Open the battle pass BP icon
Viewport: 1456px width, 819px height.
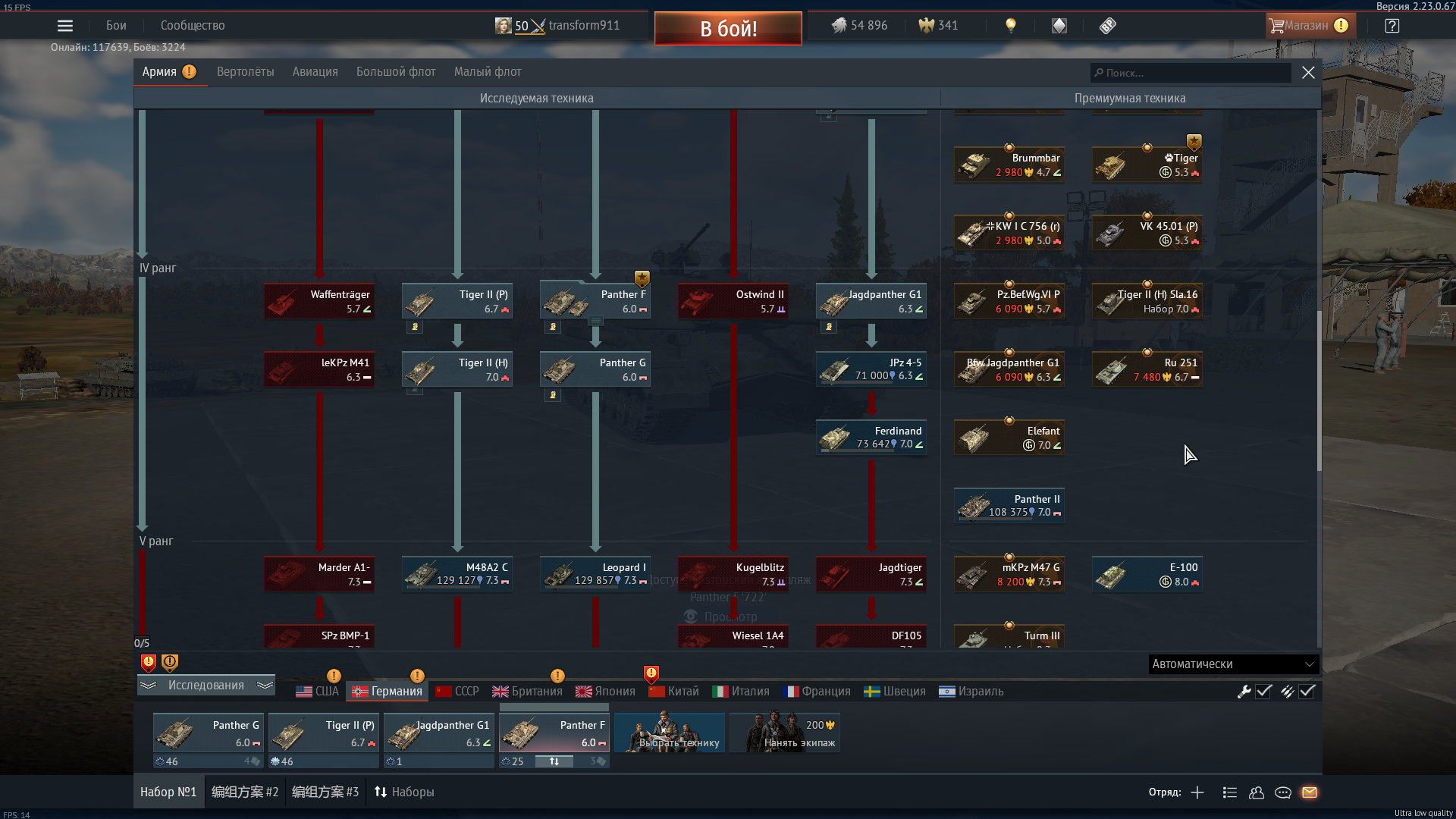[1108, 26]
